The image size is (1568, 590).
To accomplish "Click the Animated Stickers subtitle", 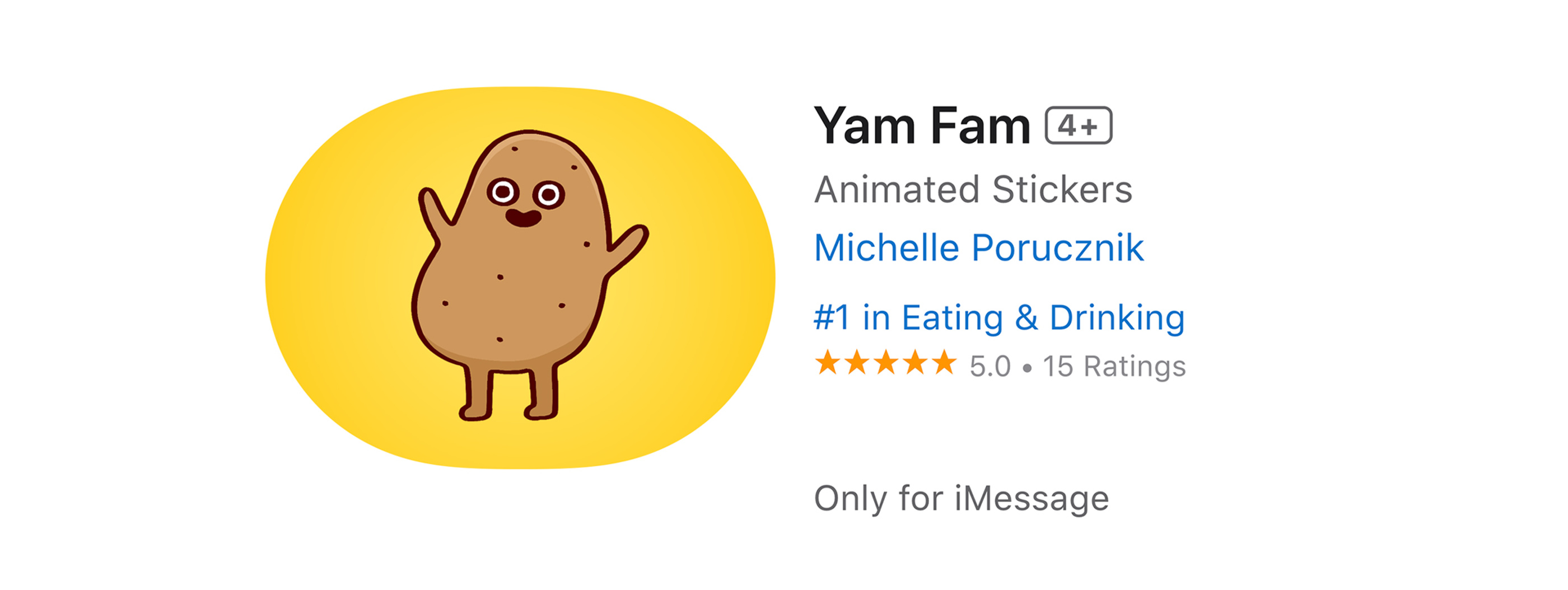I will click(x=973, y=189).
